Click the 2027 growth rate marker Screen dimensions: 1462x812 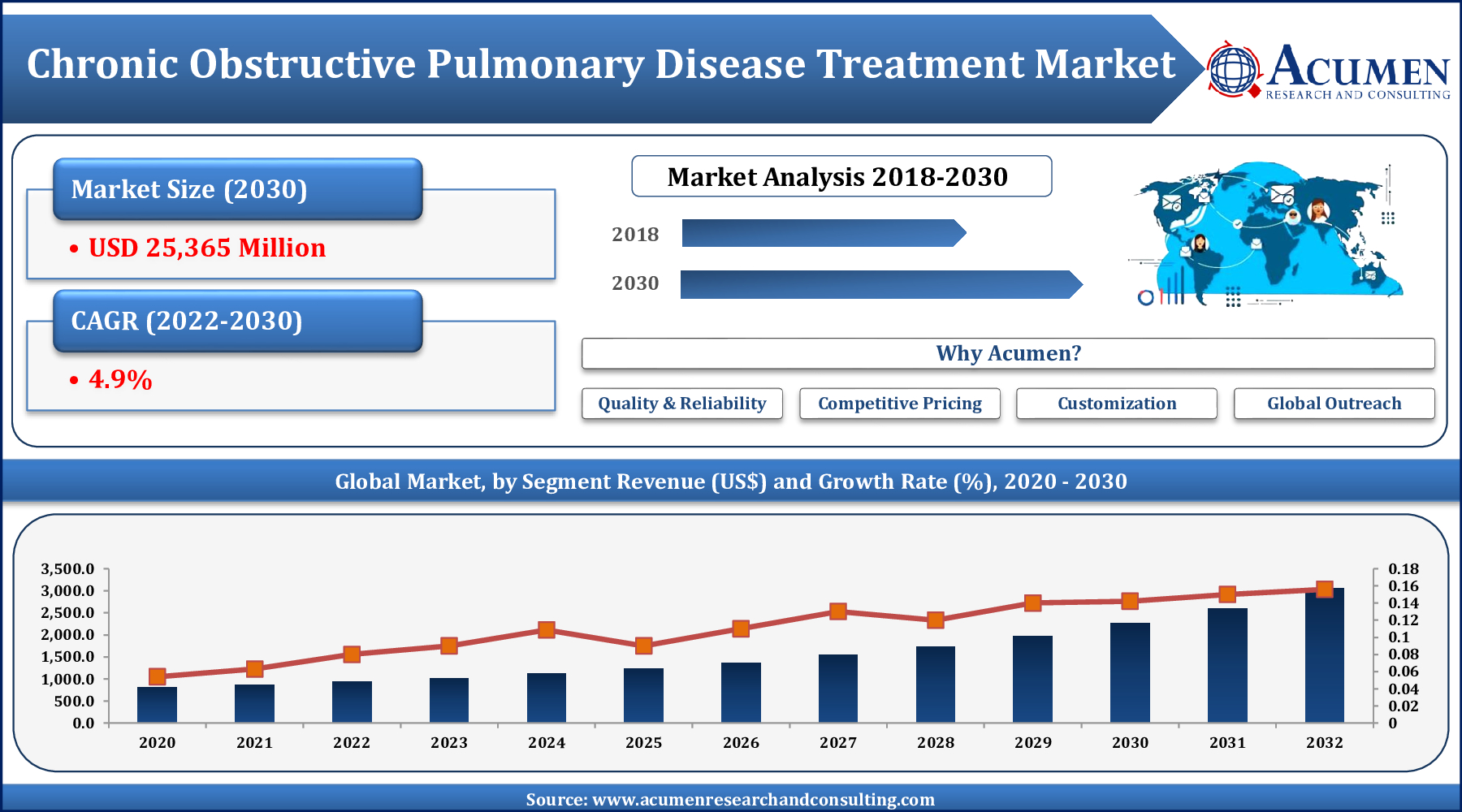click(838, 611)
